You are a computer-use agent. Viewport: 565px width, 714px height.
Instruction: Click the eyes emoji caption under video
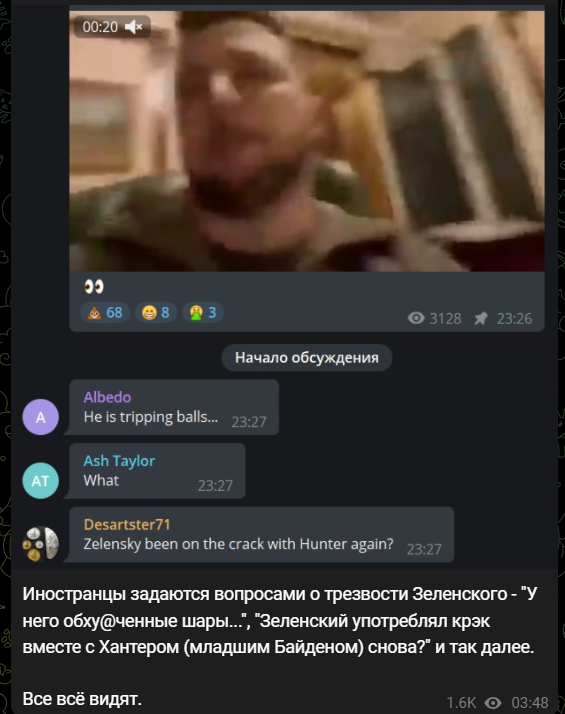(x=94, y=286)
